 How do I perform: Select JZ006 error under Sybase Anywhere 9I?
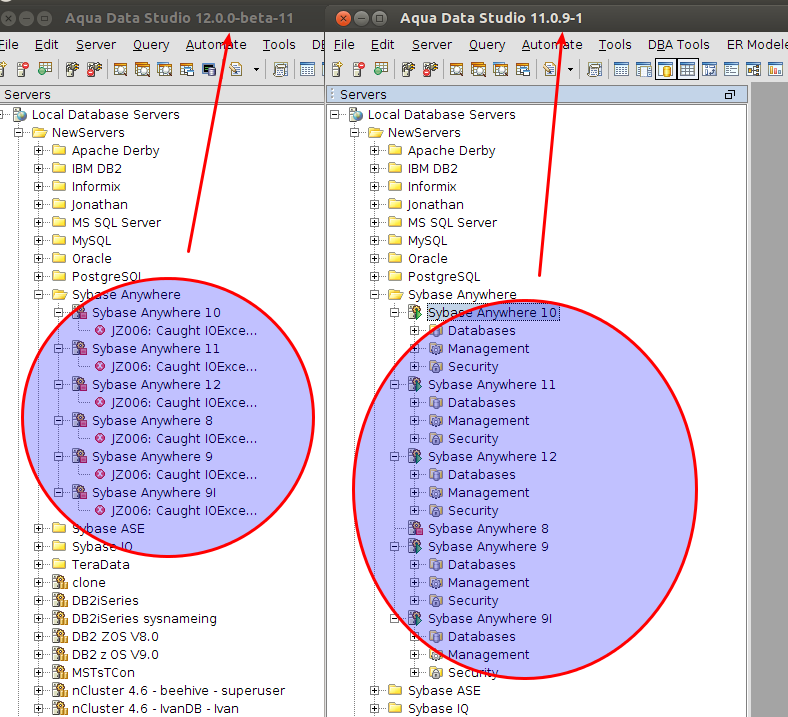pos(184,510)
